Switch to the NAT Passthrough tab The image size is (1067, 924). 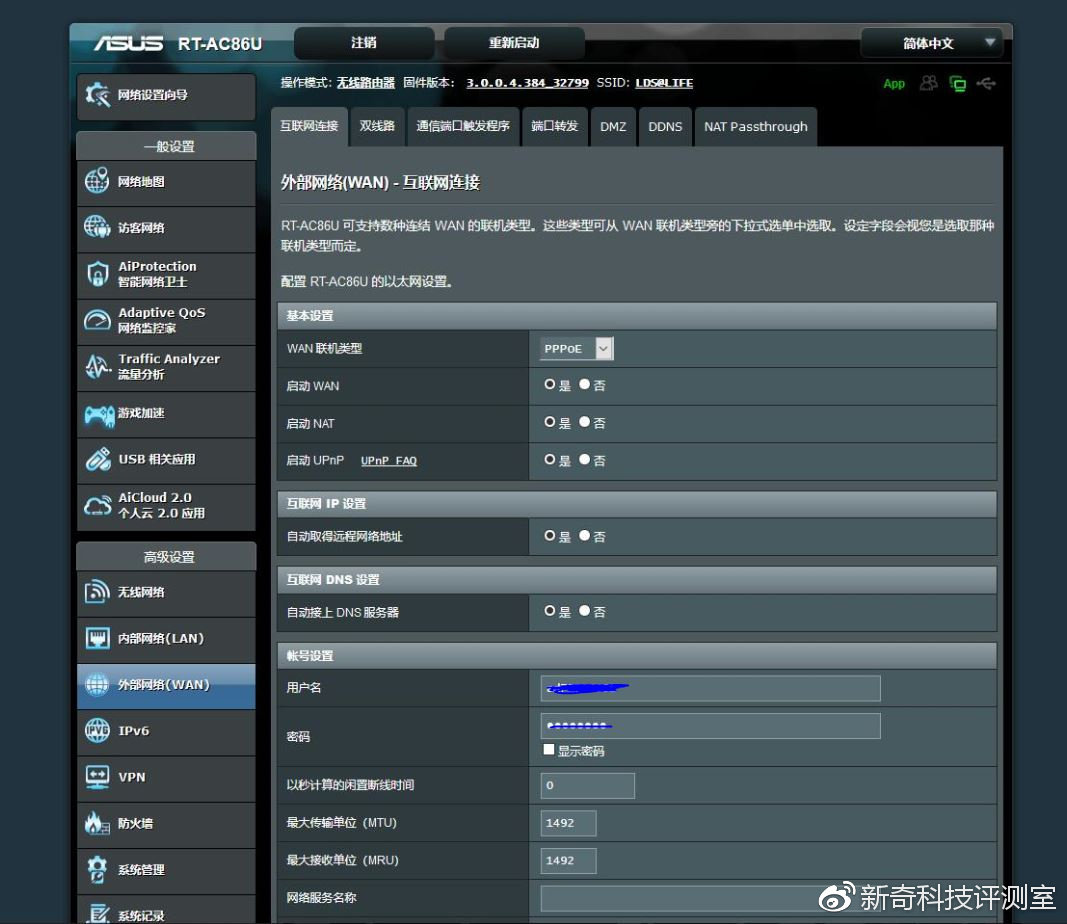(756, 126)
